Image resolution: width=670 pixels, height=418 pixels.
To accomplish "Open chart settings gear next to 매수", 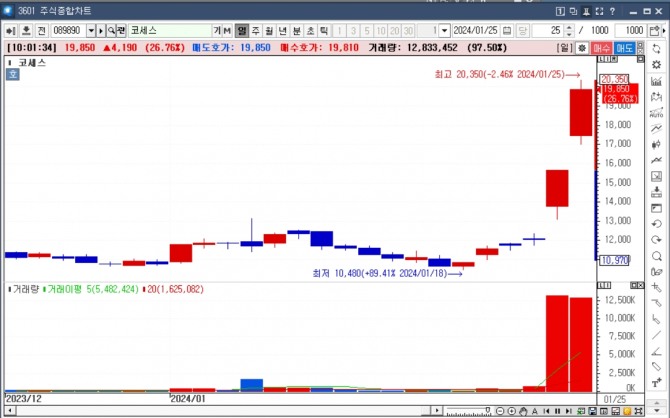I will (582, 48).
